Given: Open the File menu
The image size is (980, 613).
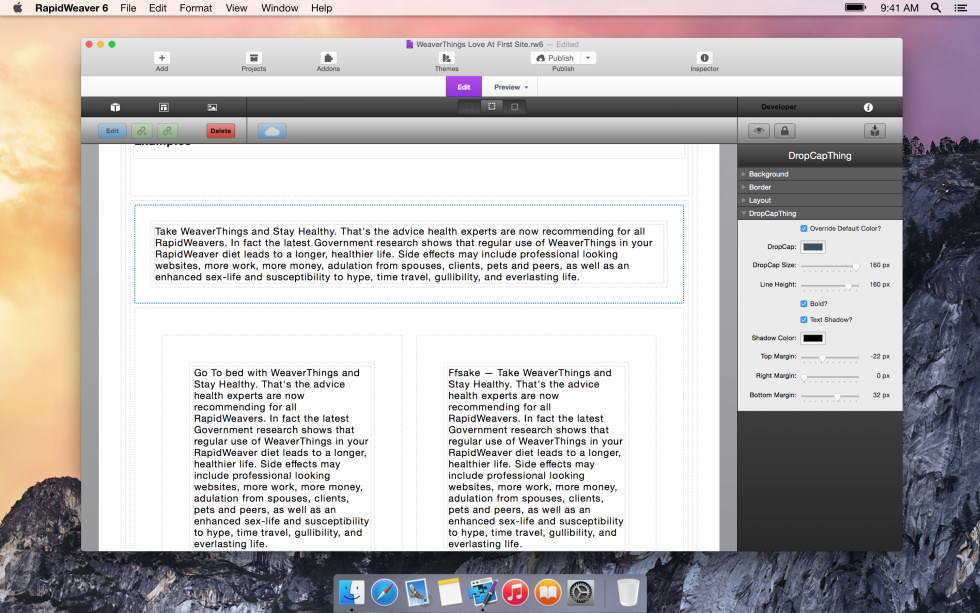Looking at the screenshot, I should click(x=128, y=8).
